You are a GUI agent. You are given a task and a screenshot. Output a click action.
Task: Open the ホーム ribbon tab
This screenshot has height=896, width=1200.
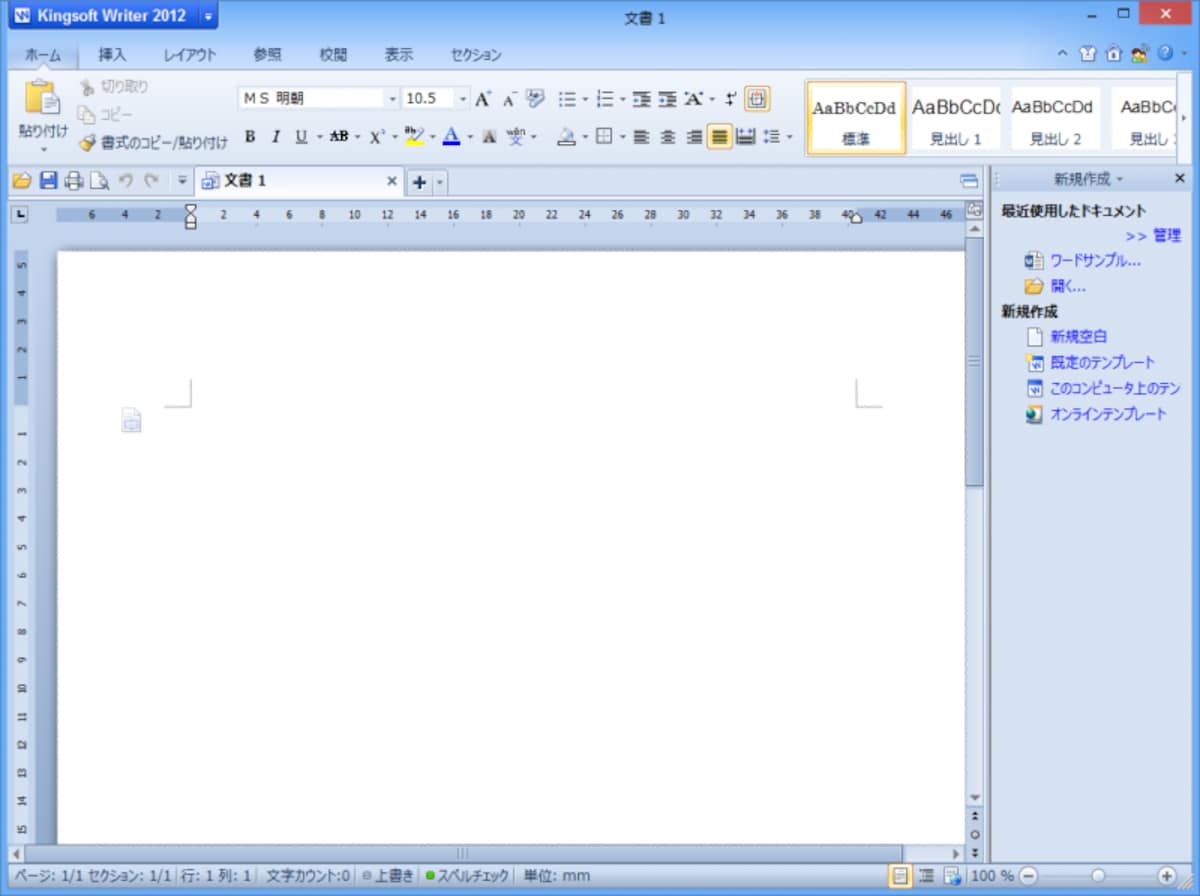43,55
